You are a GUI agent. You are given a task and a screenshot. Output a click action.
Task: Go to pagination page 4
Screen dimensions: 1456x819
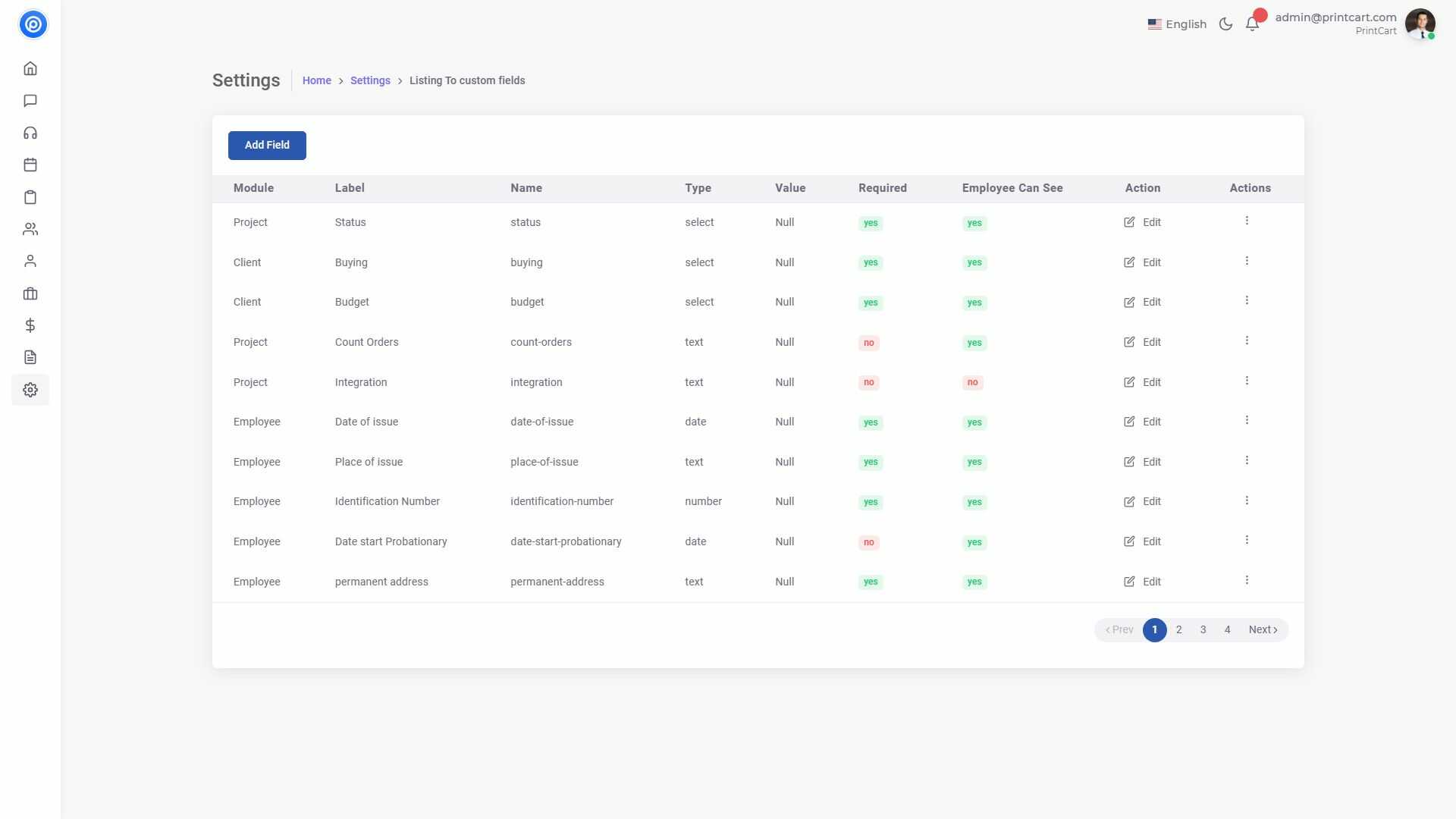pos(1227,629)
